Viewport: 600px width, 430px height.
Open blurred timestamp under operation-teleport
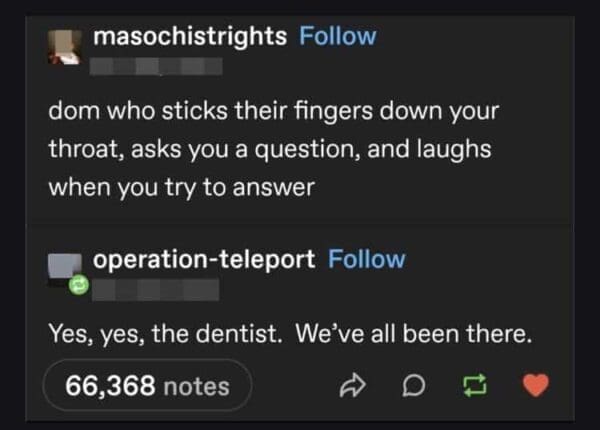155,290
